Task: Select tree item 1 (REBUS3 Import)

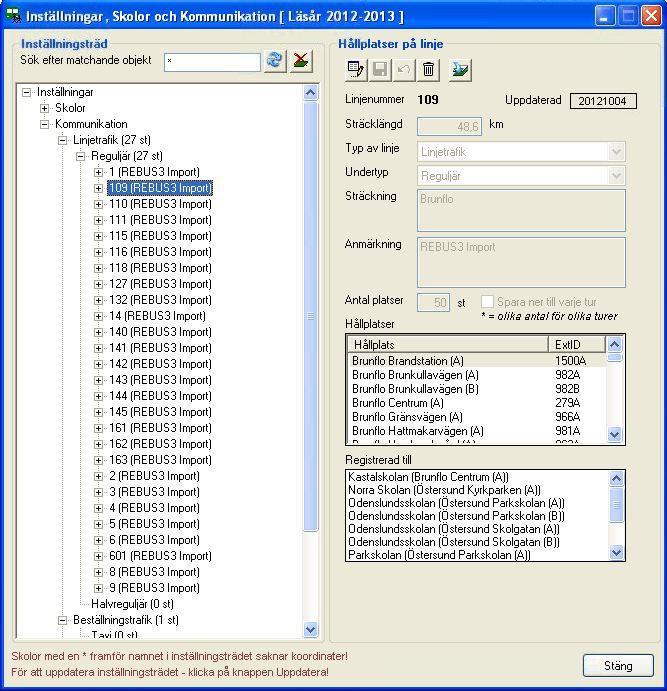Action: pos(154,172)
